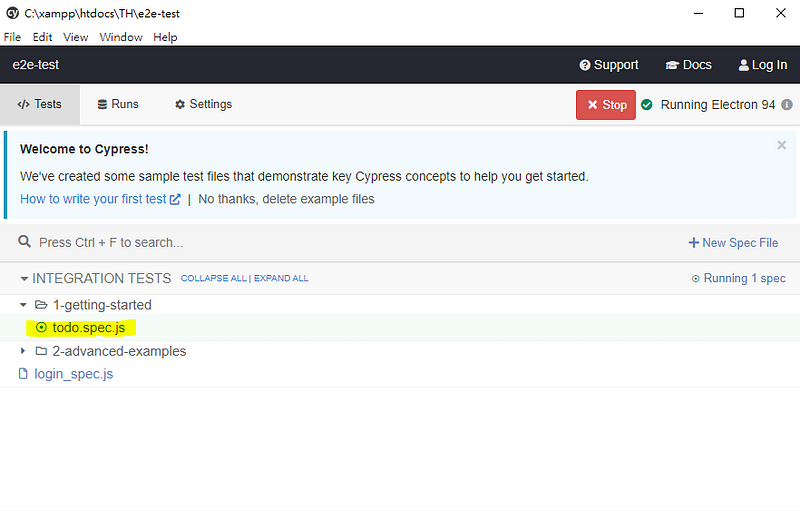Open the Settings tab
800x511 pixels.
[203, 104]
